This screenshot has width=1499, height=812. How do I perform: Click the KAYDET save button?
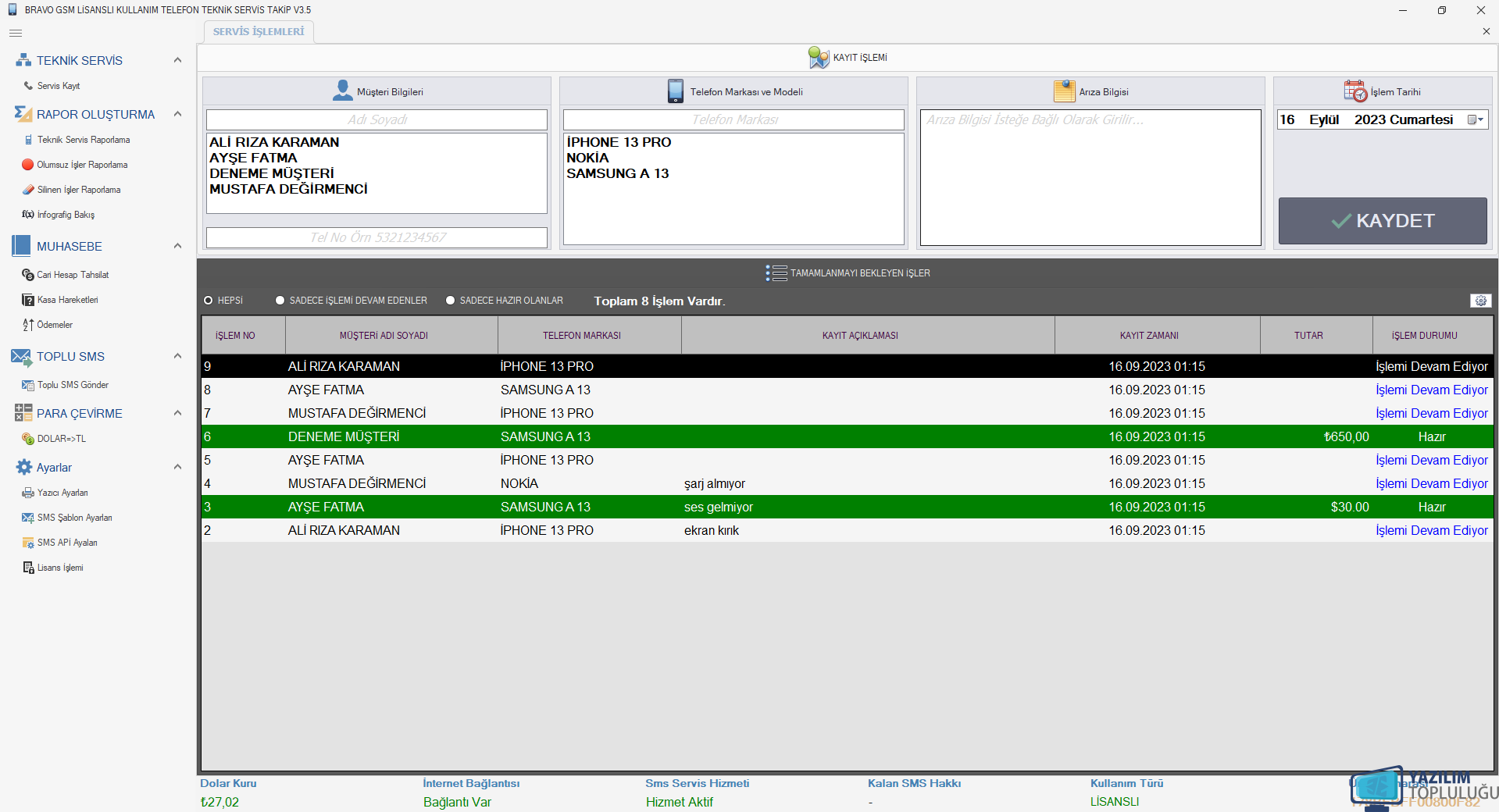click(1383, 221)
